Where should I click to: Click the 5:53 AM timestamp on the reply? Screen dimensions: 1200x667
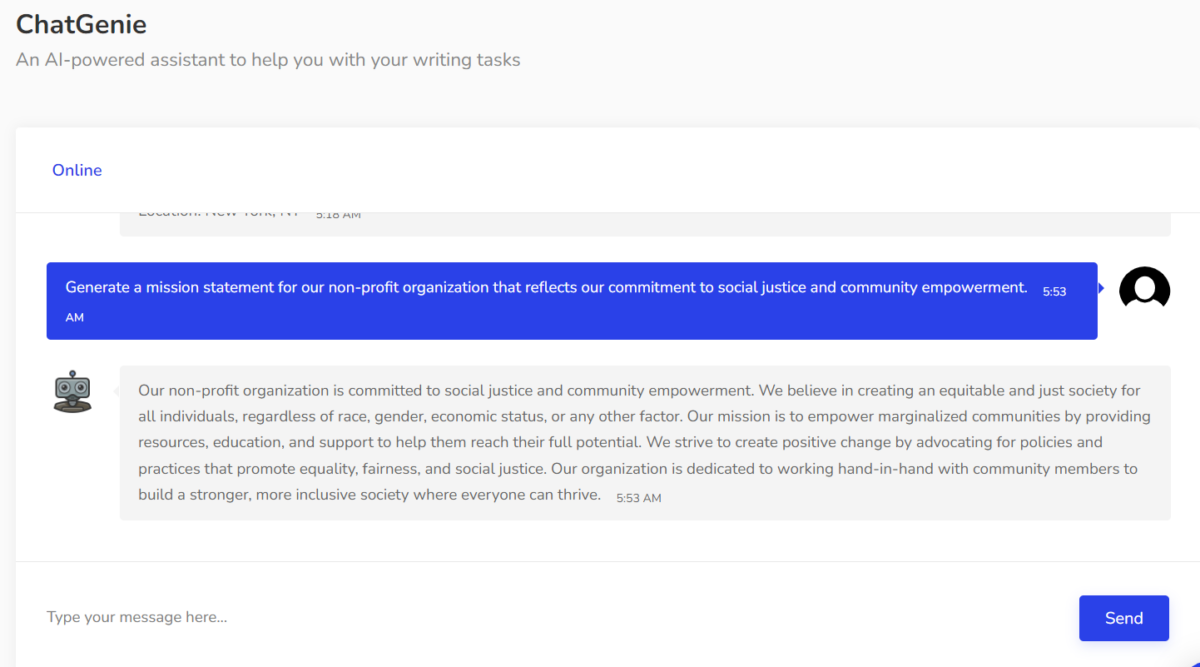[x=638, y=497]
